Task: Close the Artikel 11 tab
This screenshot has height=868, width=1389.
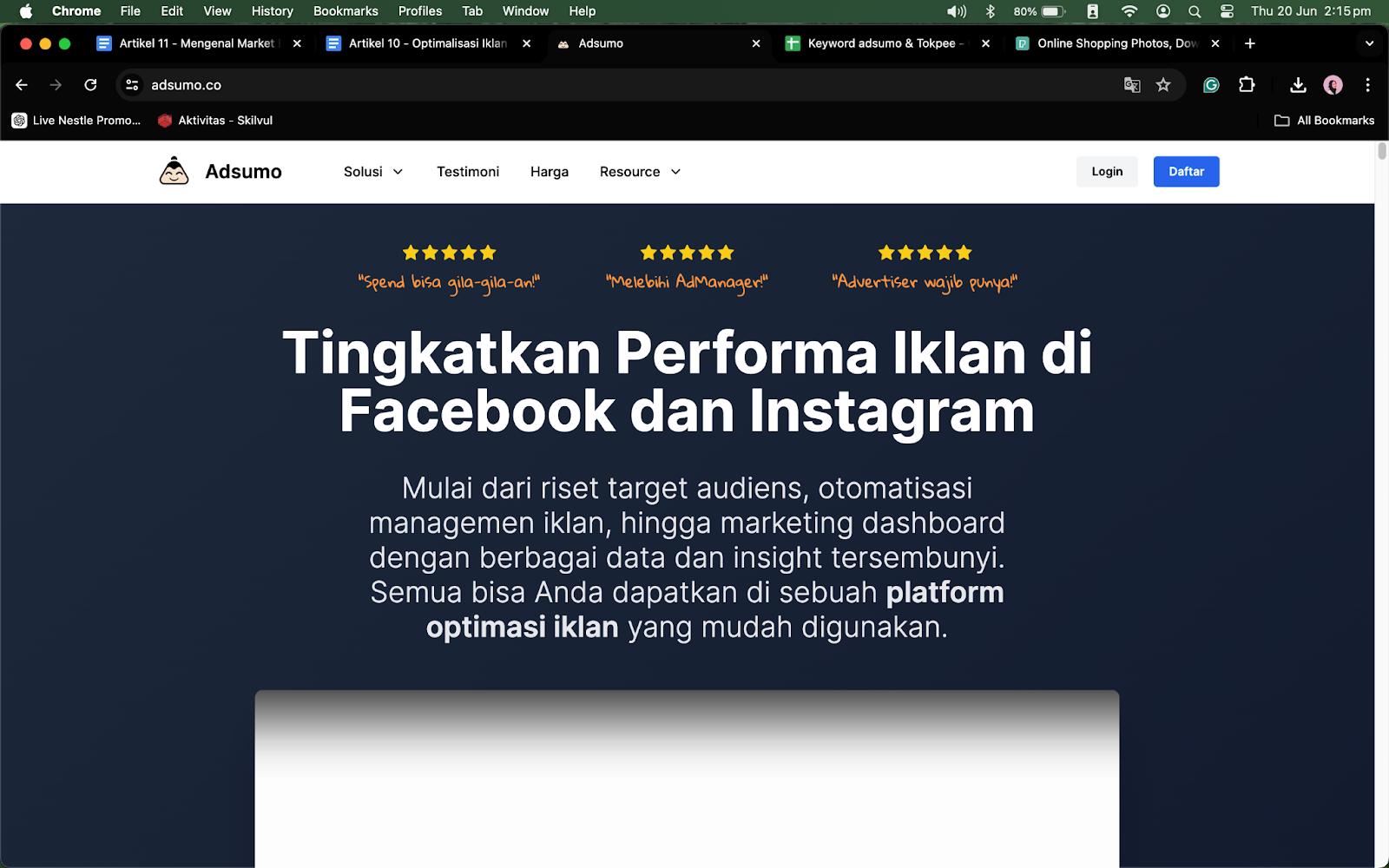Action: pyautogui.click(x=297, y=43)
